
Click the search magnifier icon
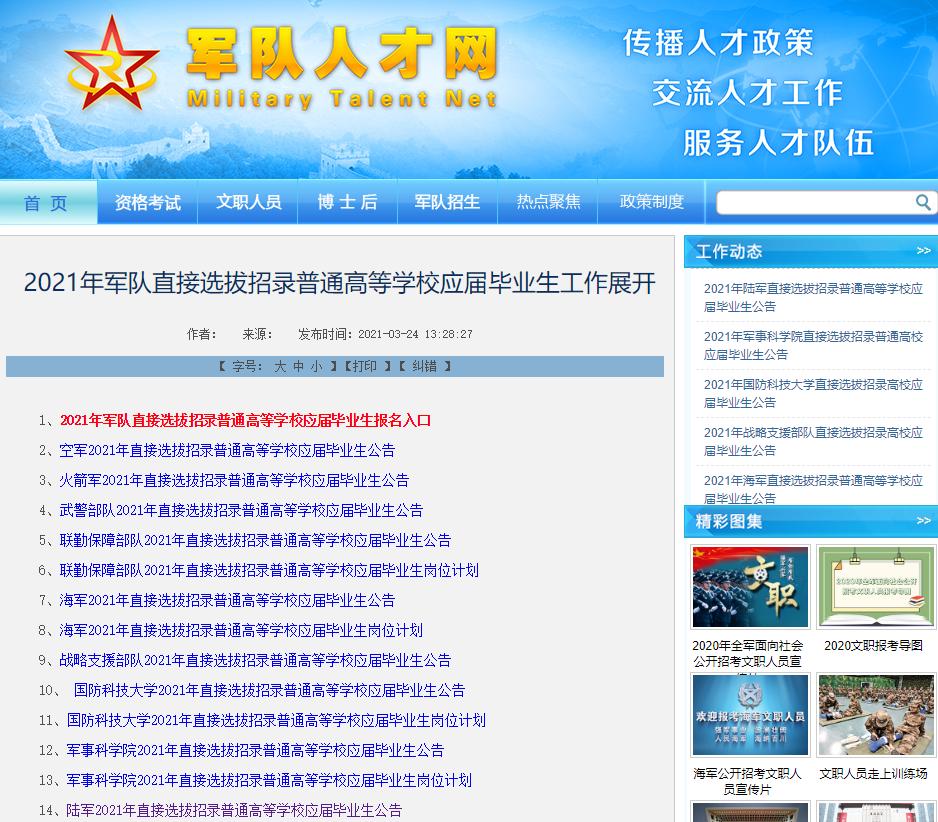click(923, 202)
